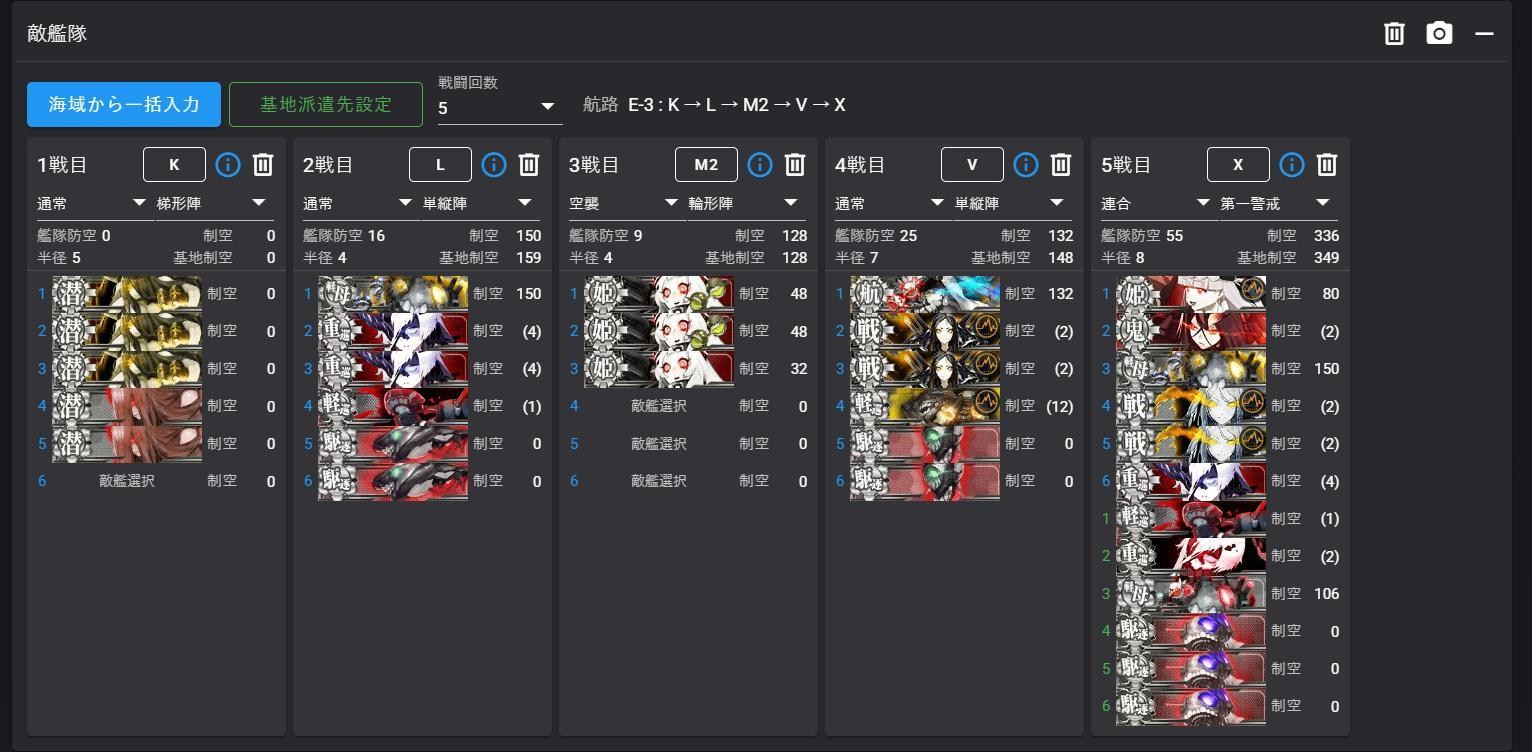Delete battle 4 with its trash icon
The width and height of the screenshot is (1532, 752).
[1061, 165]
